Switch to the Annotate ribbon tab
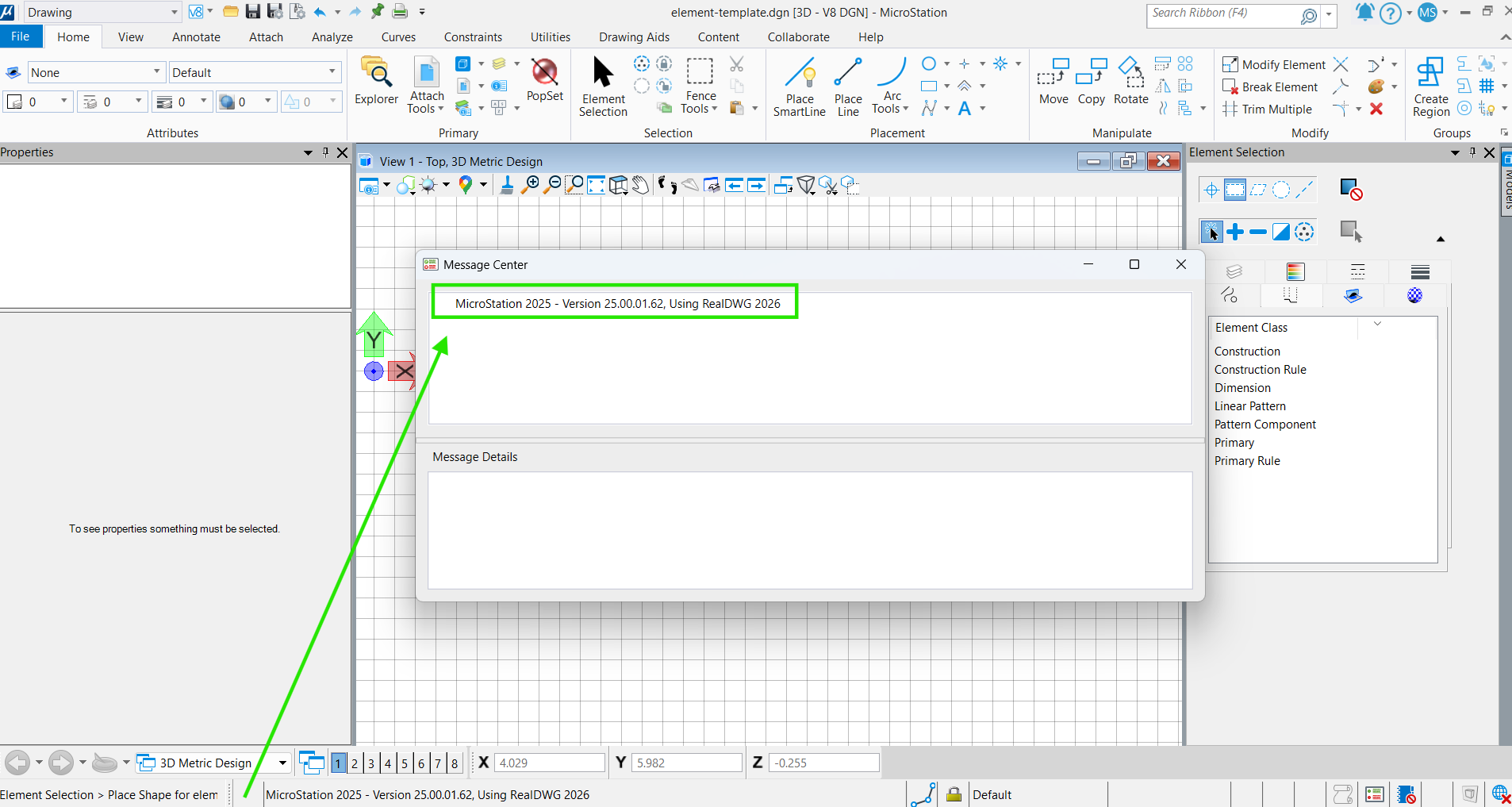 pyautogui.click(x=196, y=37)
